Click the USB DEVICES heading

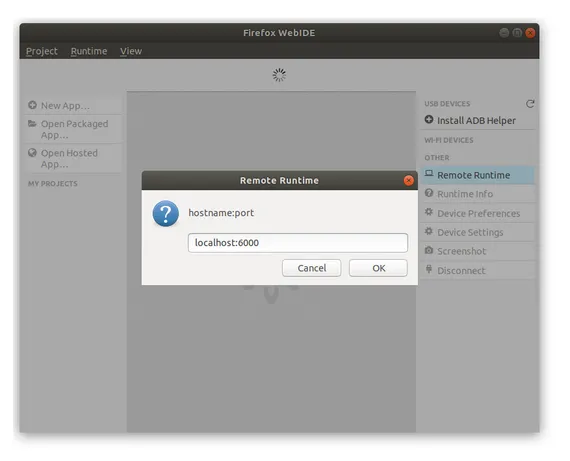pyautogui.click(x=447, y=104)
